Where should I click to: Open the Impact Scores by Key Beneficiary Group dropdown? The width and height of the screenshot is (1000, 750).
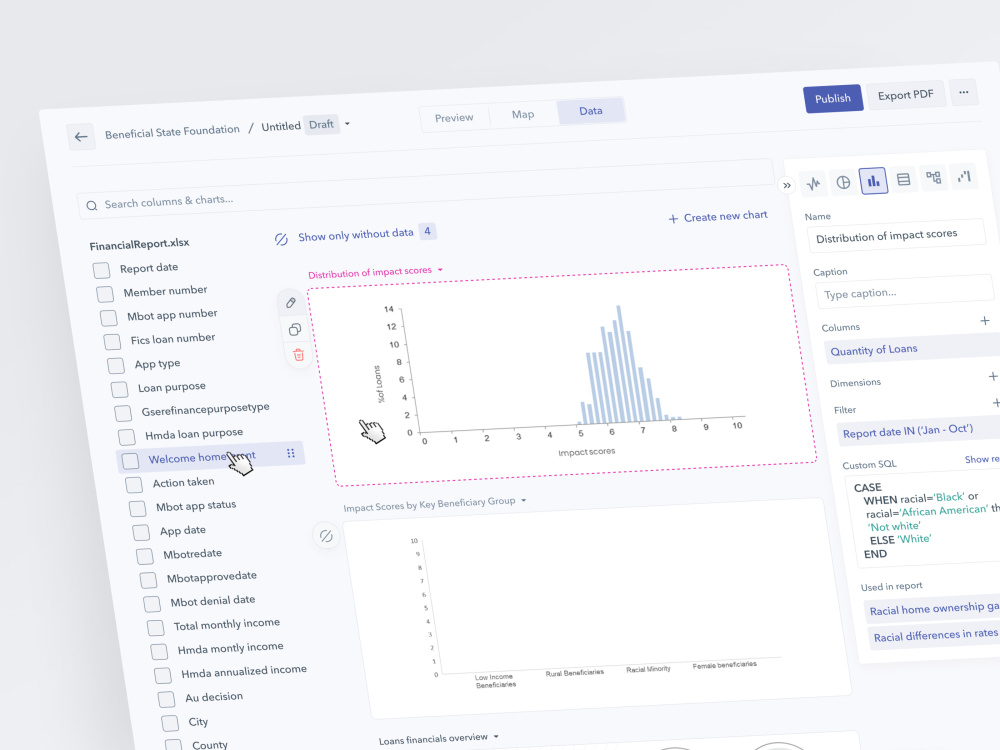click(524, 500)
